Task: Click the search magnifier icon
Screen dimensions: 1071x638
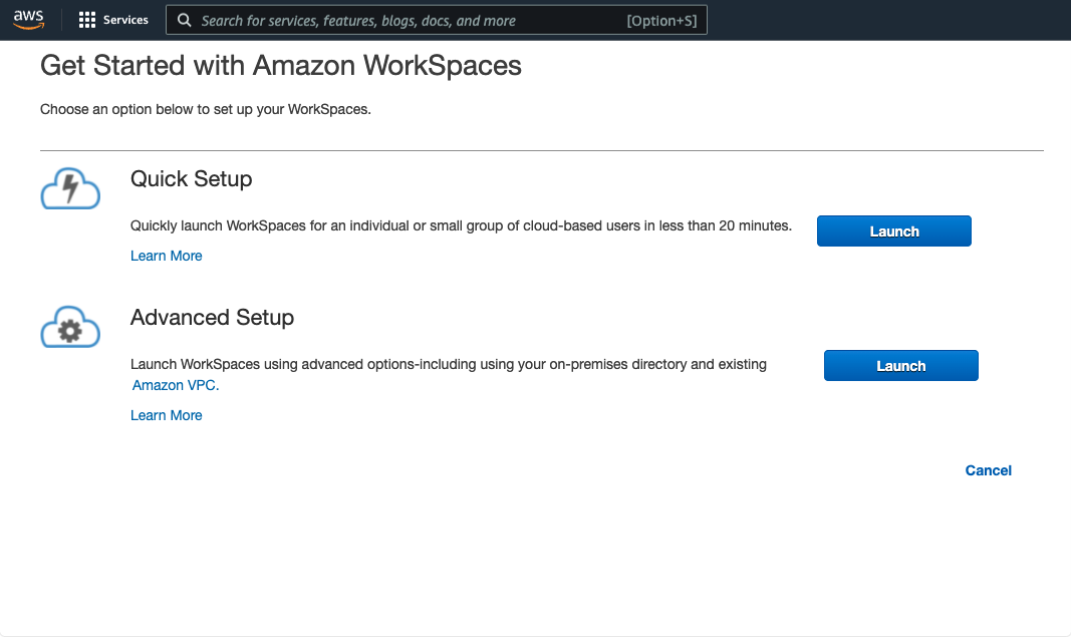Action: pyautogui.click(x=184, y=20)
